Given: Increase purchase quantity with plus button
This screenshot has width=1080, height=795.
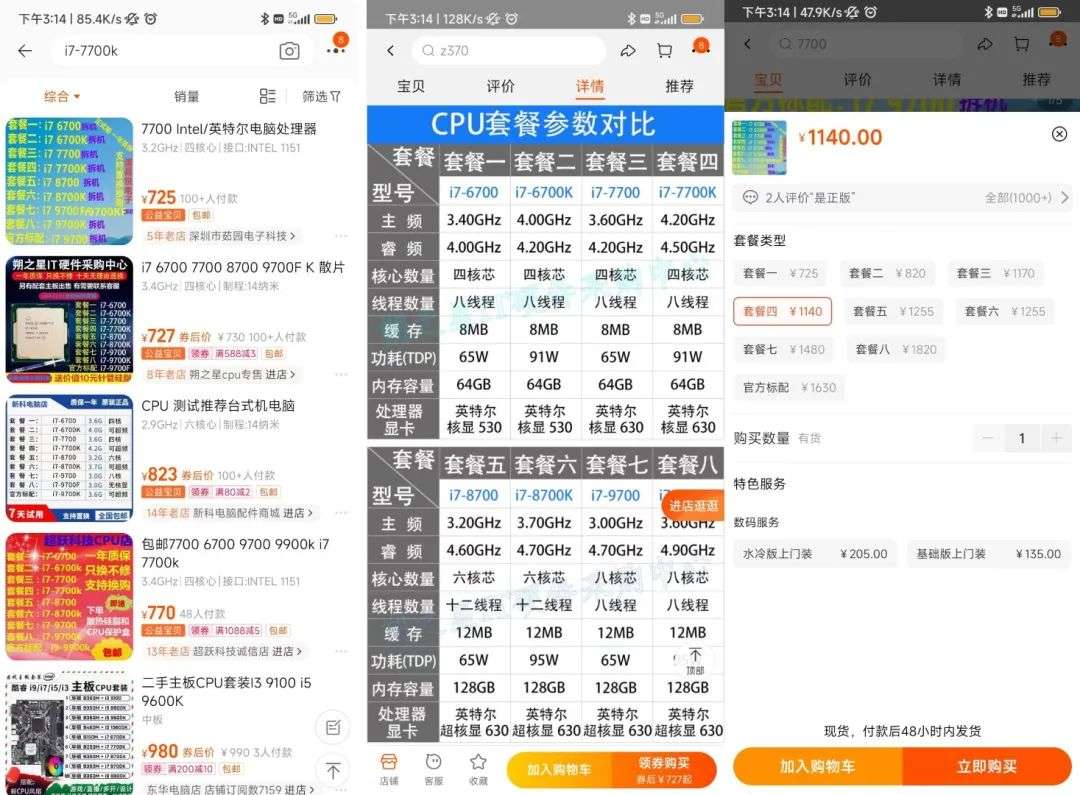Looking at the screenshot, I should coord(1056,438).
